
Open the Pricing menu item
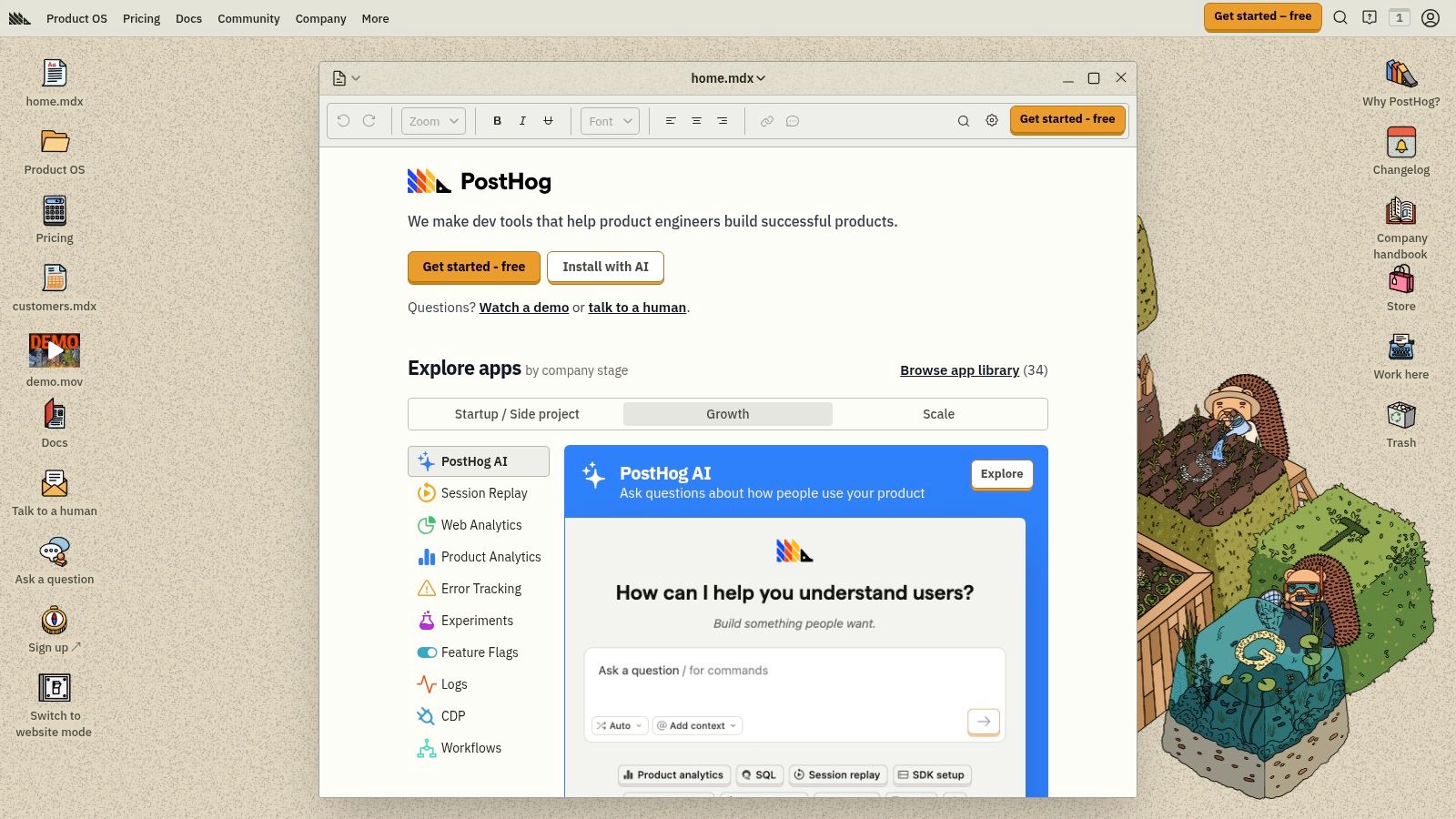click(x=141, y=18)
